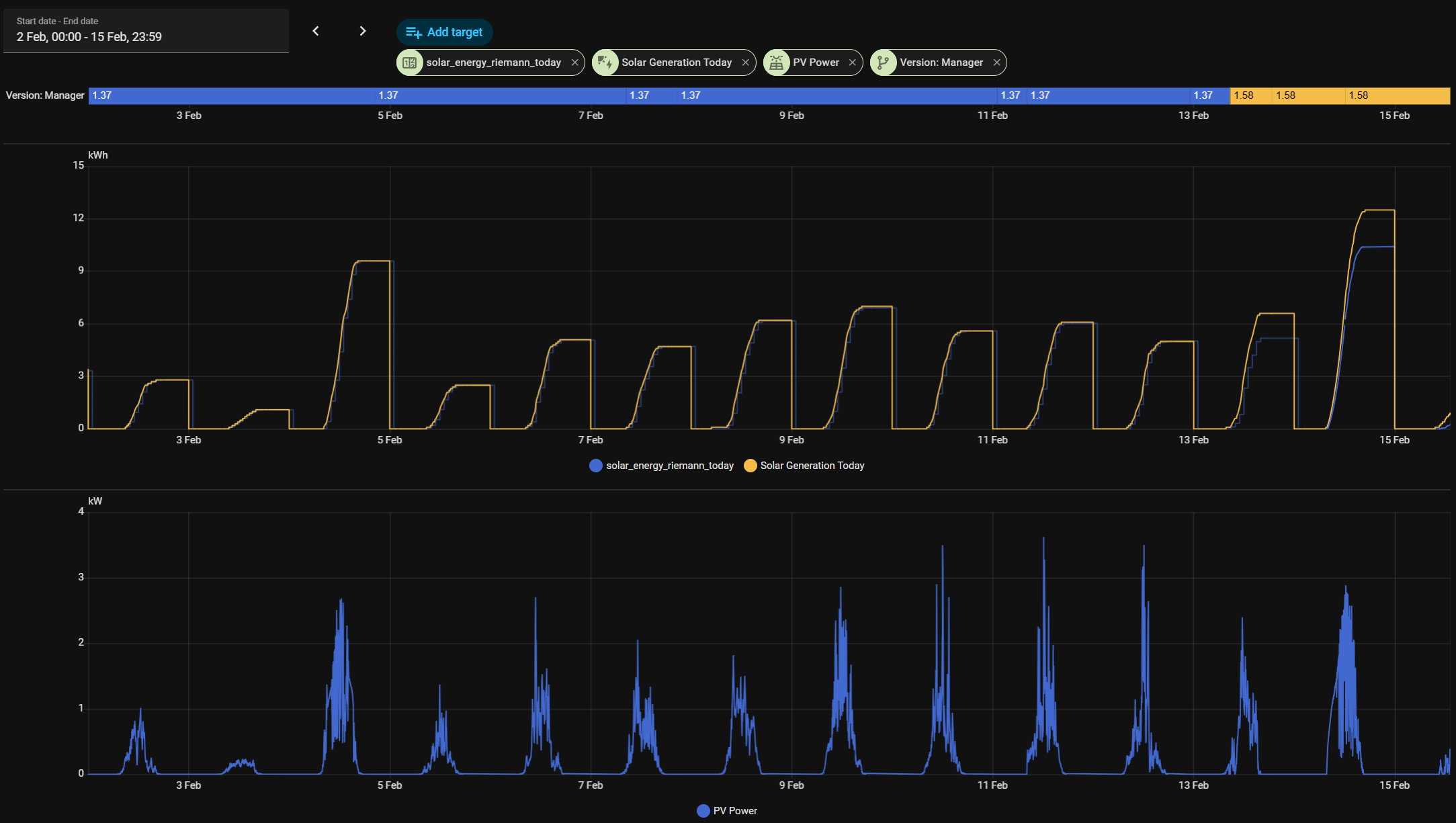1456x823 pixels.
Task: Remove the PV Power target chip
Action: tap(852, 62)
